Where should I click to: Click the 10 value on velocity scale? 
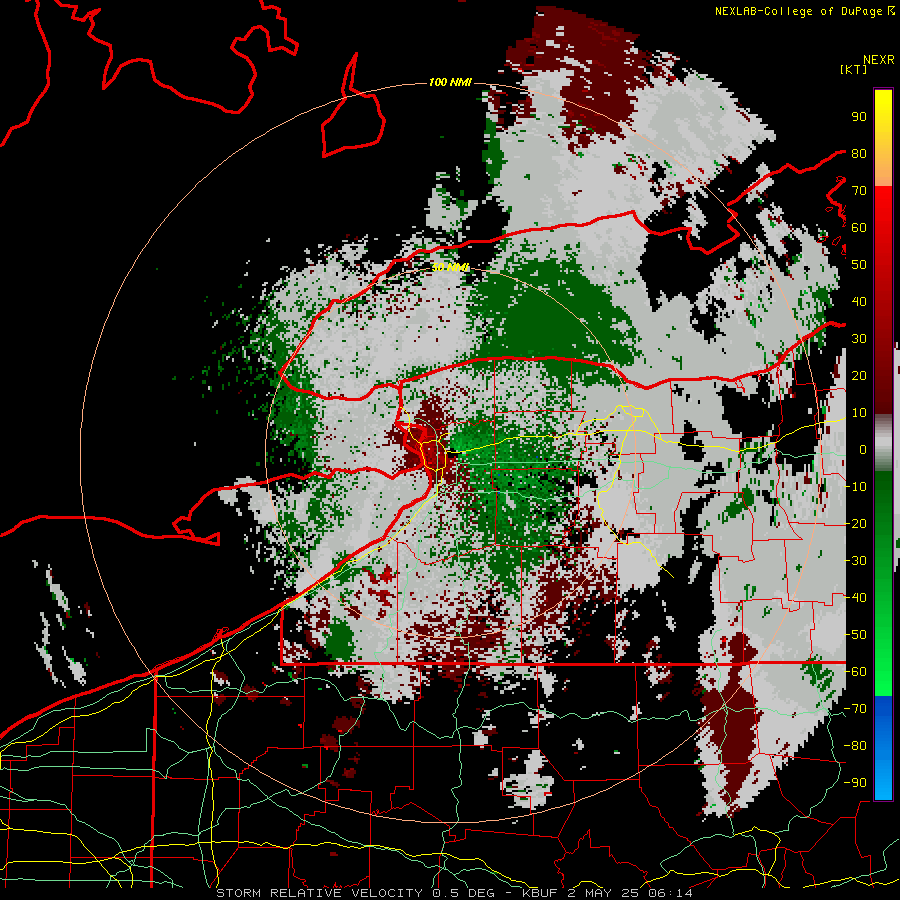click(x=859, y=413)
